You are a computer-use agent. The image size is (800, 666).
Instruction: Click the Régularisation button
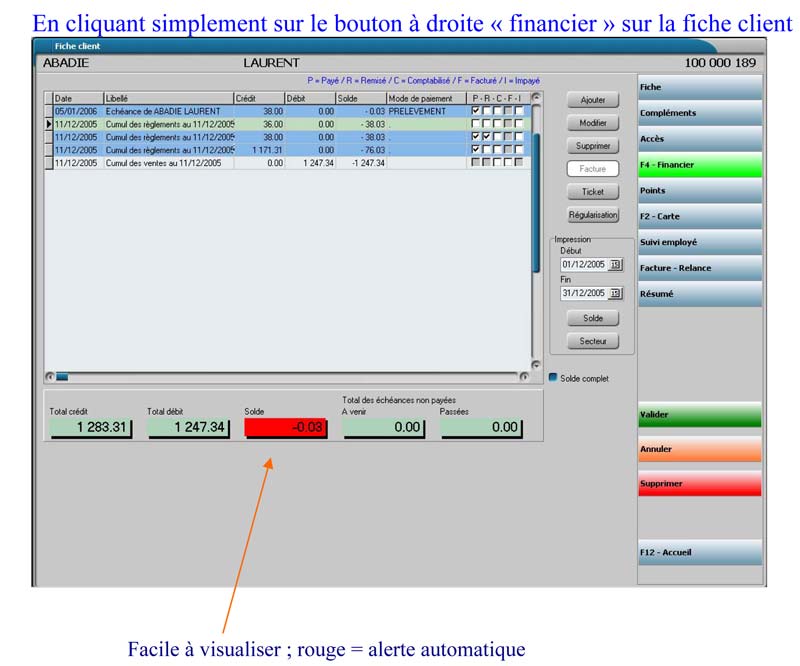(x=593, y=215)
